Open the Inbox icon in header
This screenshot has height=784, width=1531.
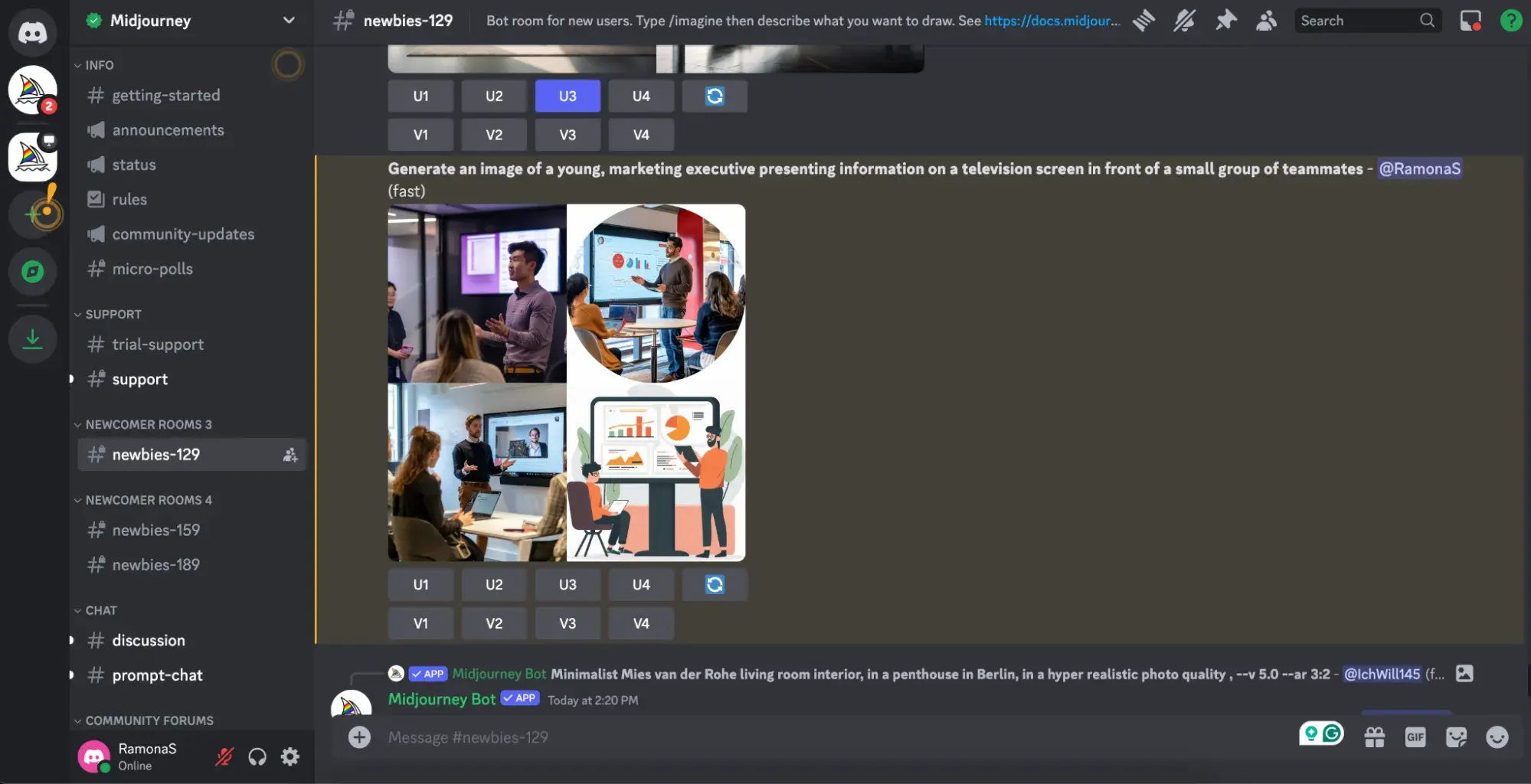coord(1470,21)
